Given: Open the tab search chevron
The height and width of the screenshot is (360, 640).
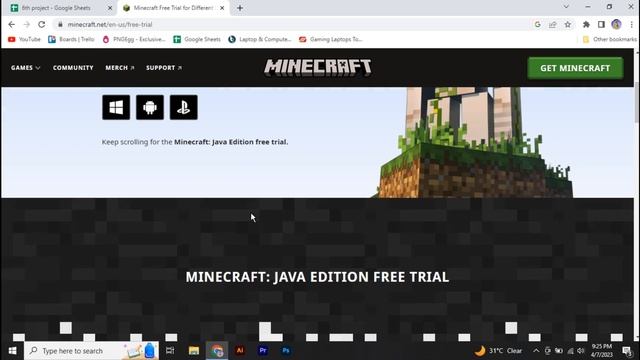Looking at the screenshot, I should 566,7.
